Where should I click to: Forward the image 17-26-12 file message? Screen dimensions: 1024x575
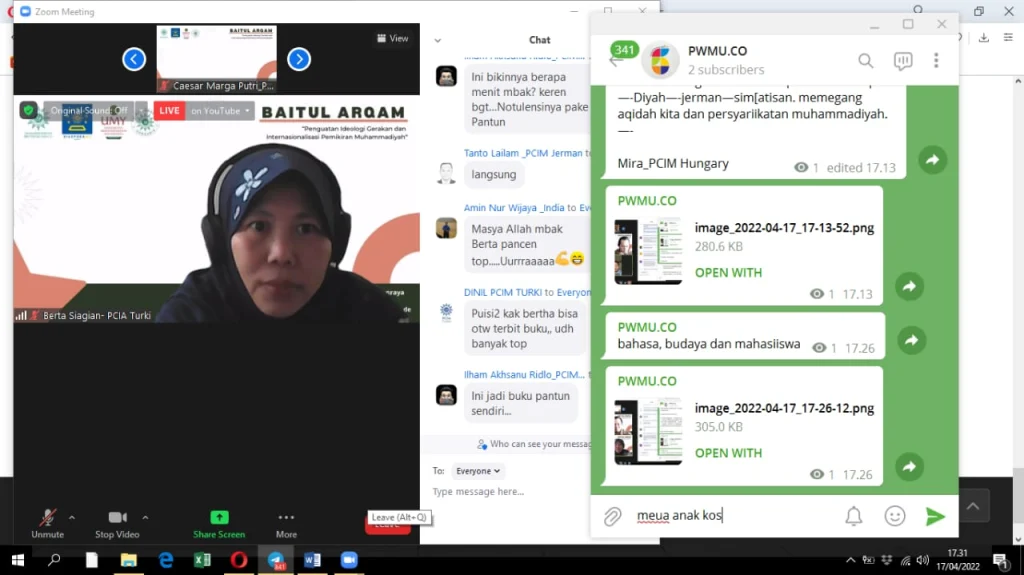point(909,467)
